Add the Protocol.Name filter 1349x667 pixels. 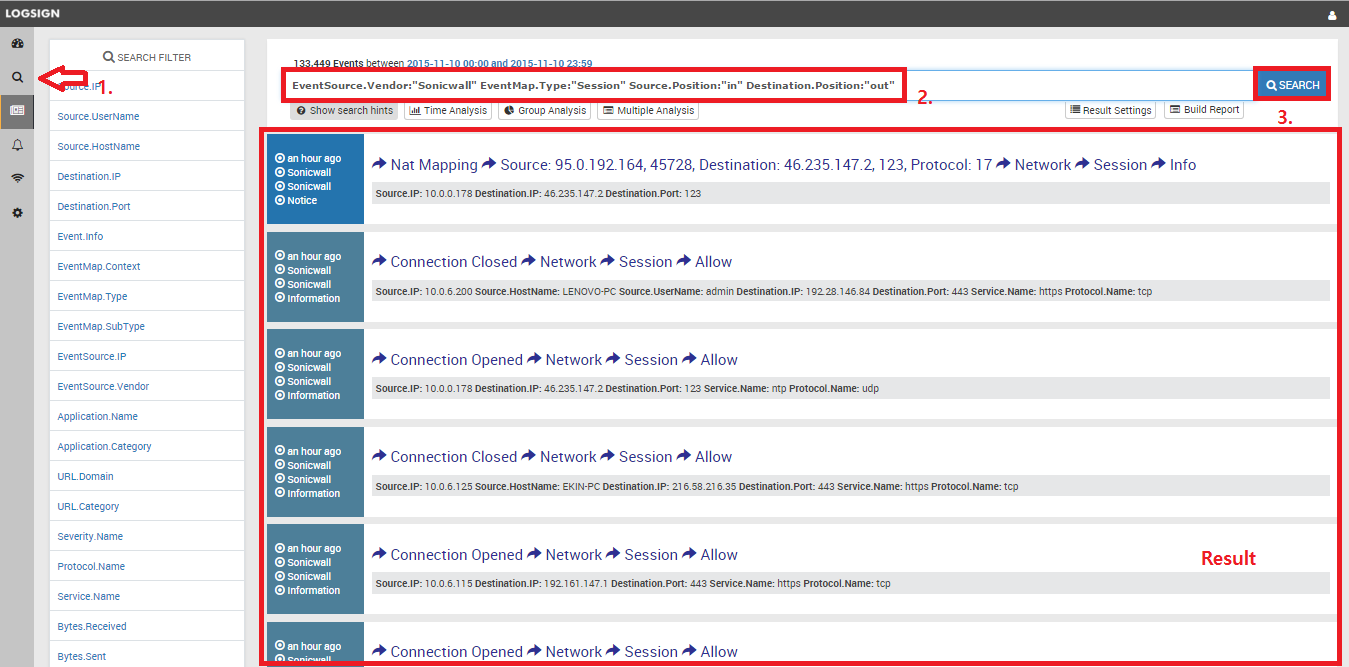(91, 566)
